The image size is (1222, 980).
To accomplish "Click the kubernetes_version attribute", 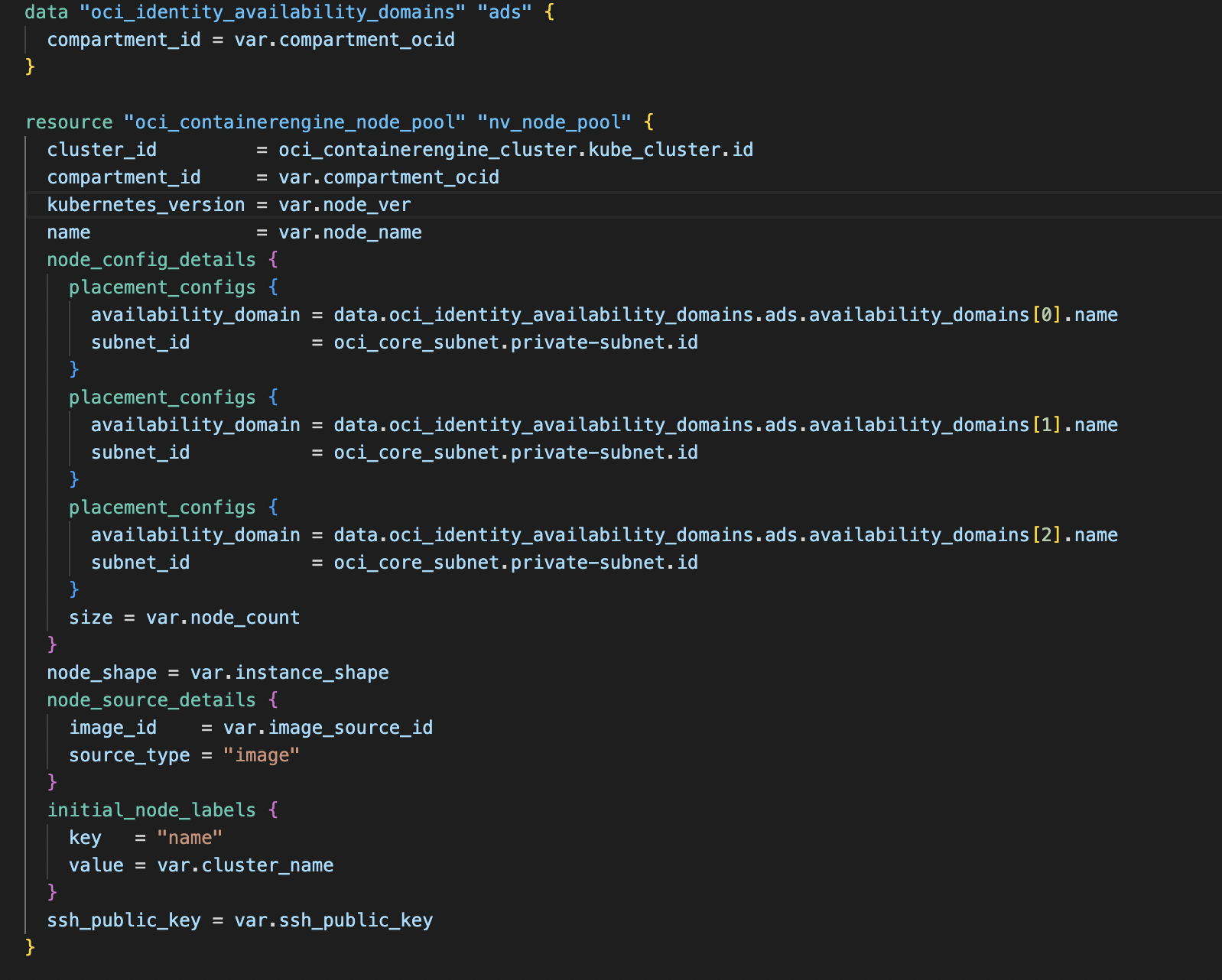I will [146, 205].
